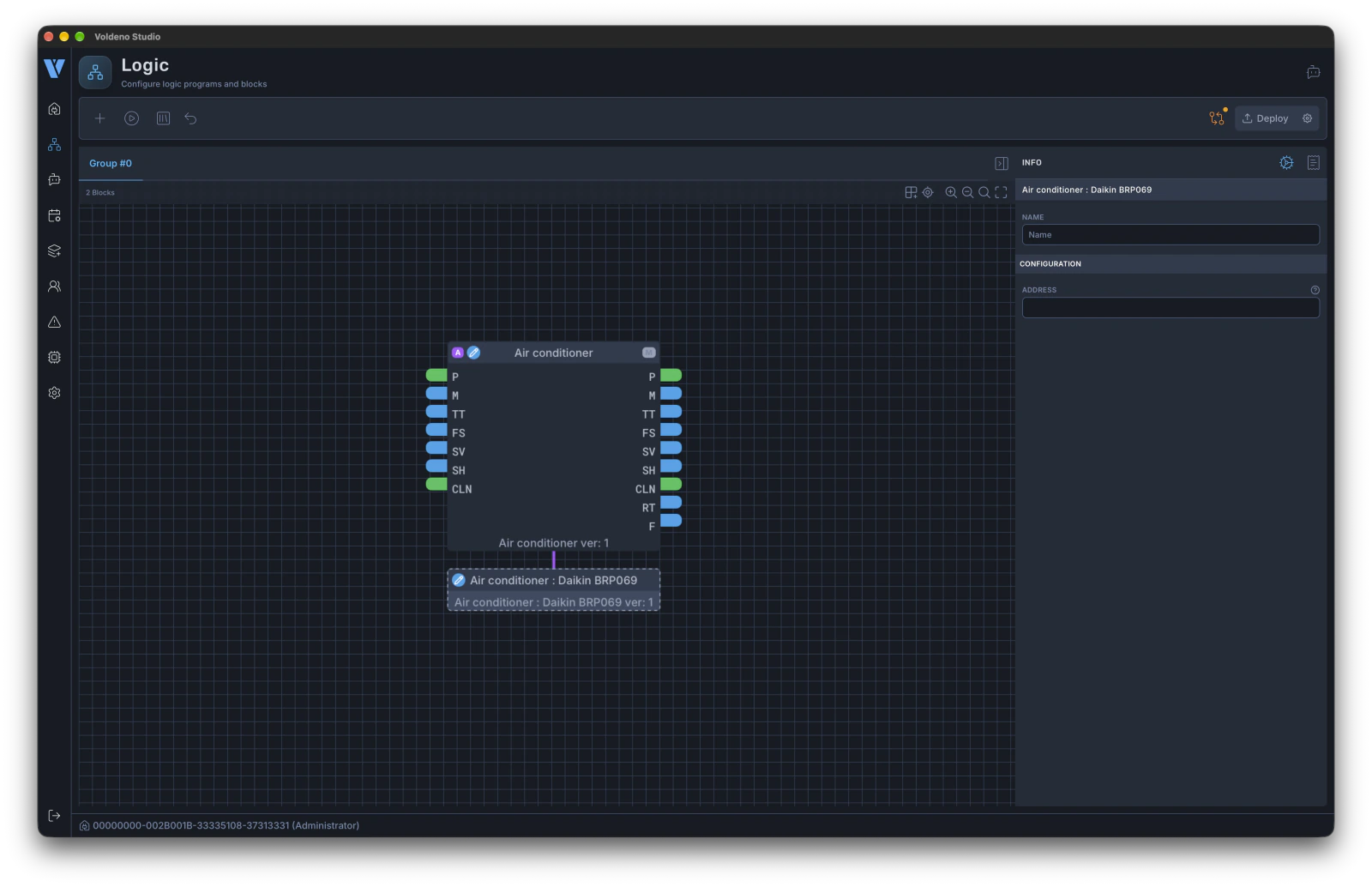Click the Address input field
The image size is (1372, 887).
[x=1170, y=307]
